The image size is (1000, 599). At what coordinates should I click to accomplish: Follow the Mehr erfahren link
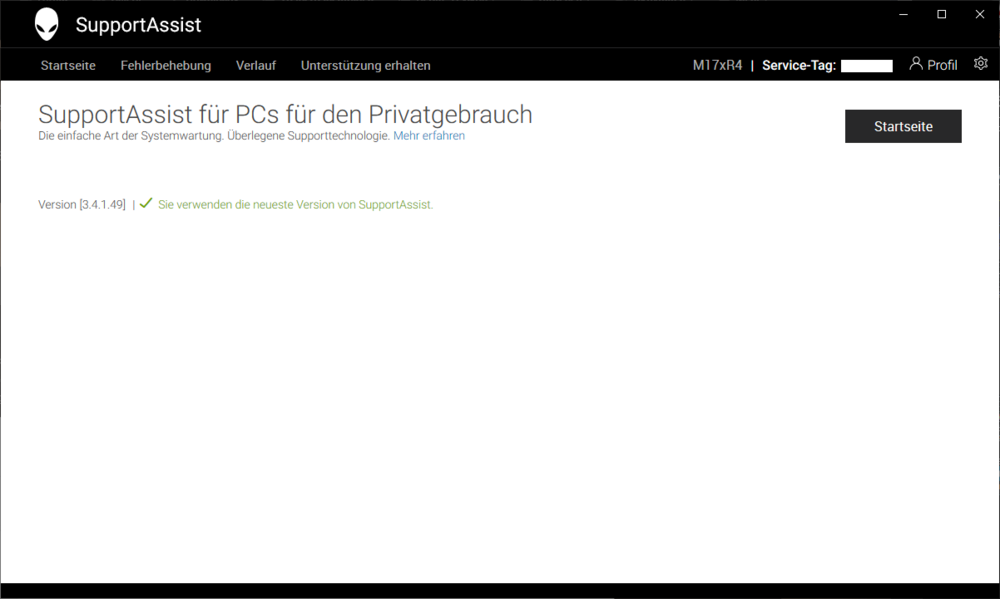pos(429,136)
